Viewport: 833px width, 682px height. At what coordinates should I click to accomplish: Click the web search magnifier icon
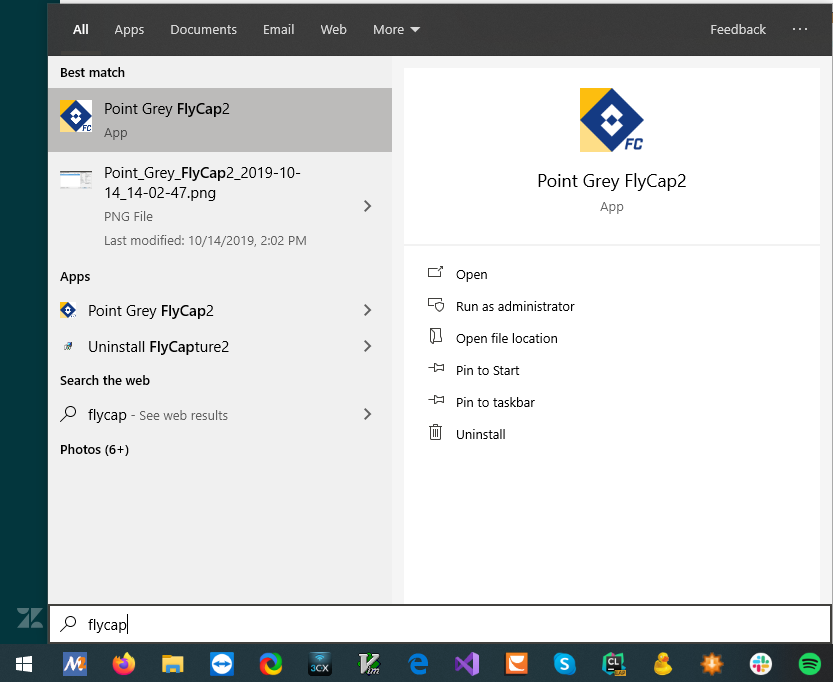pyautogui.click(x=68, y=414)
